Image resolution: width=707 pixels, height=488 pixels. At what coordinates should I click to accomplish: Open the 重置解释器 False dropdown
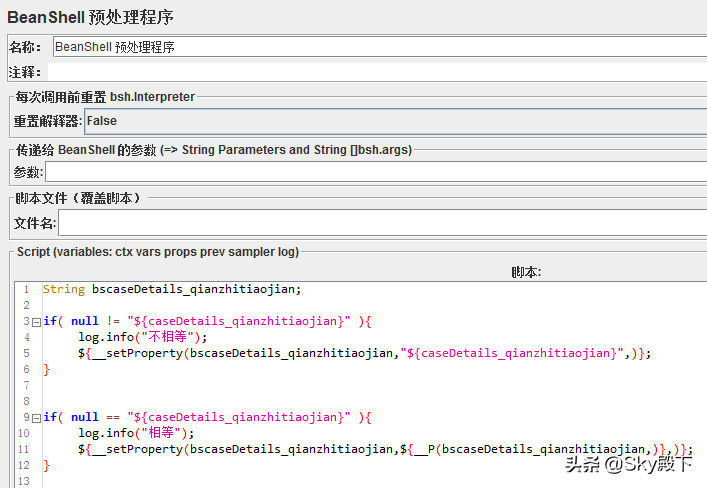[x=395, y=121]
